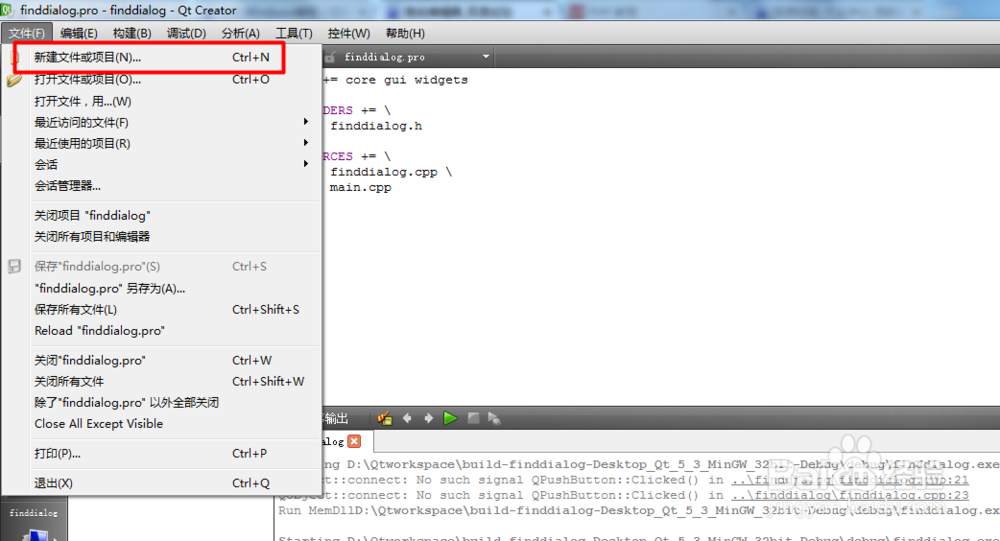This screenshot has height=541, width=1000.
Task: Open the 帮助(H) menu
Action: tap(405, 33)
